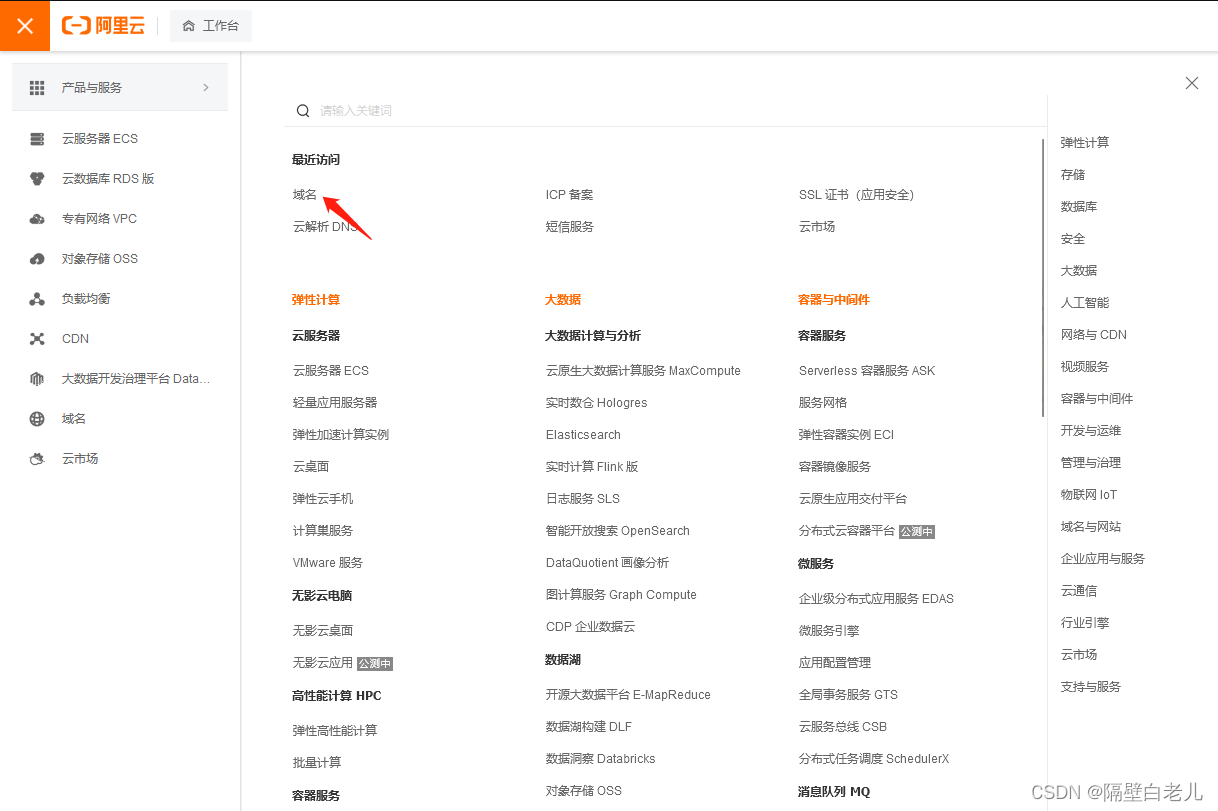Click the 产品与服务 grid icon
This screenshot has width=1218, height=811.
(37, 88)
